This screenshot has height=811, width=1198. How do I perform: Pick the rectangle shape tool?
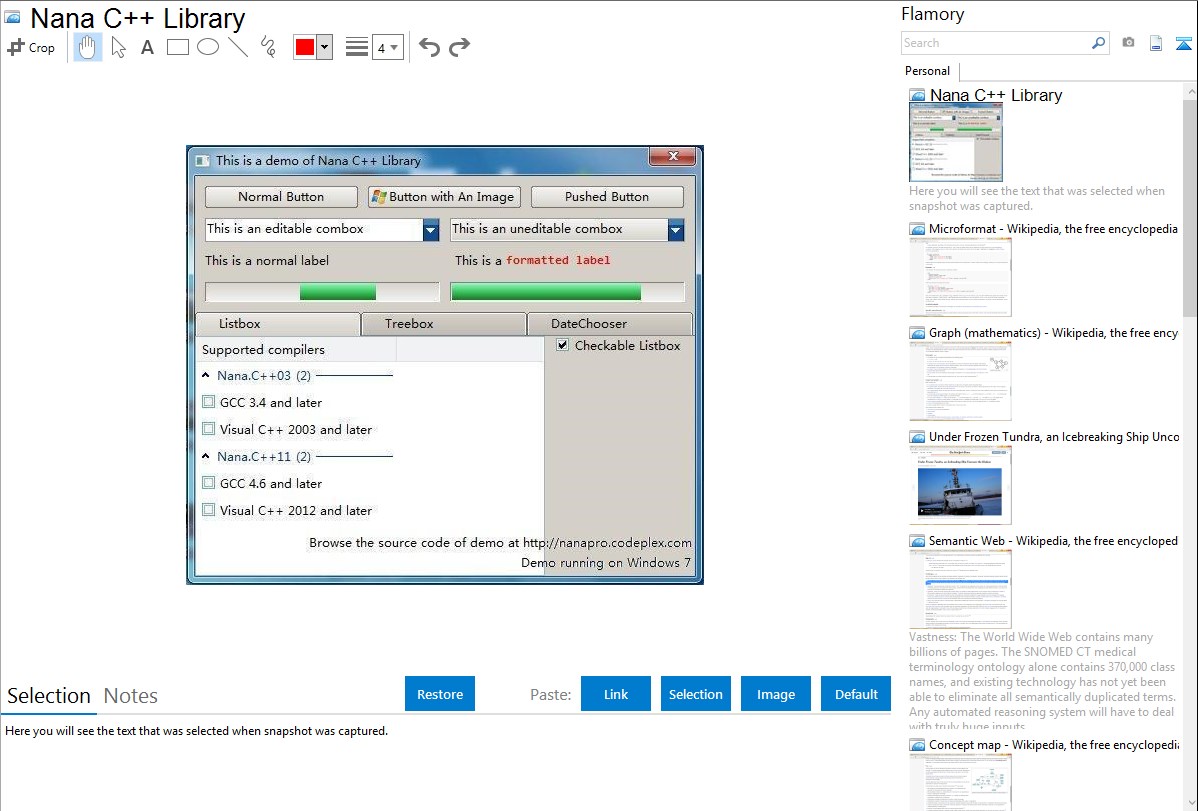[x=177, y=47]
